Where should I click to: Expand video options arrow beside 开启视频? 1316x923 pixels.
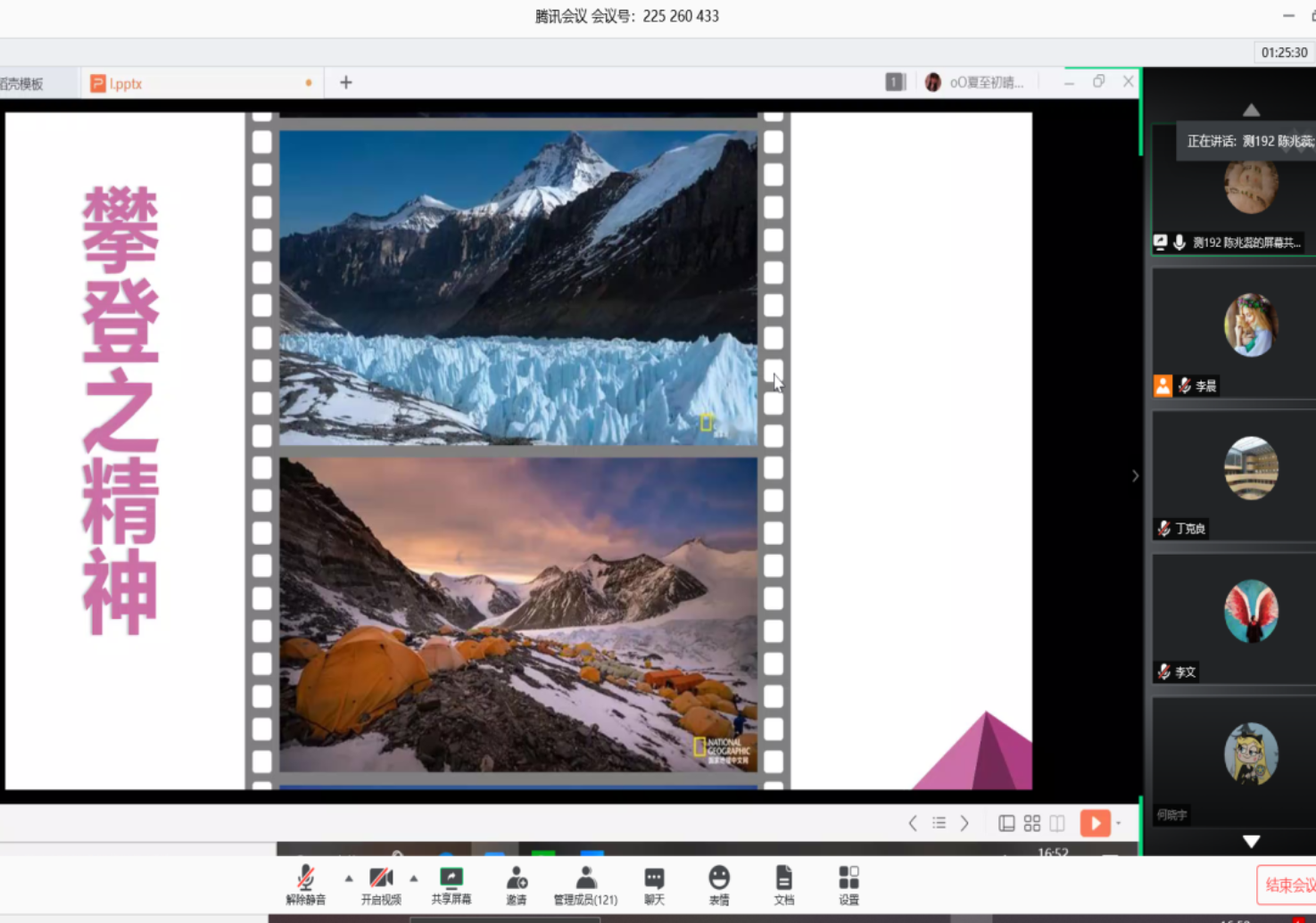[x=414, y=878]
